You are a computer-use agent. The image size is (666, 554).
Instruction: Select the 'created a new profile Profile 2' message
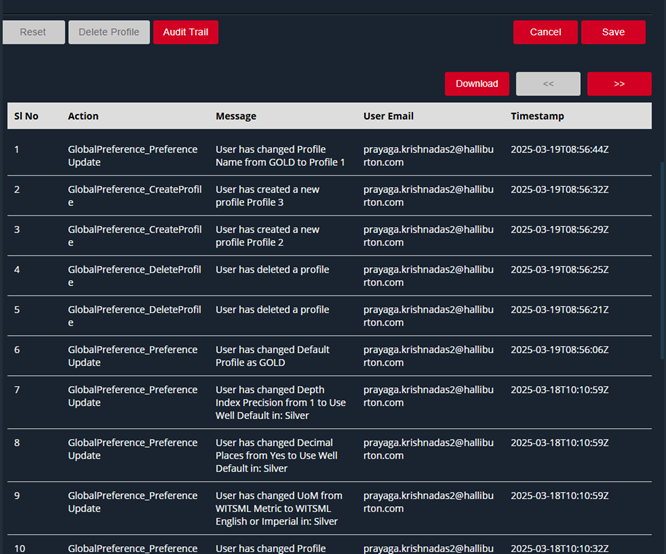266,236
